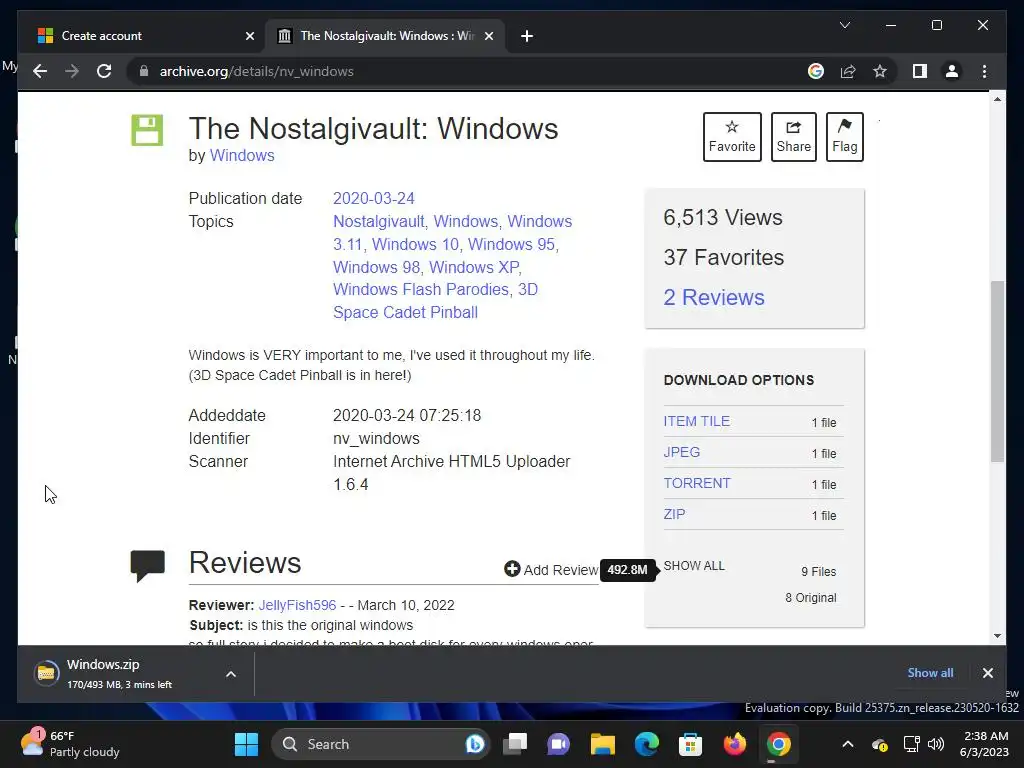This screenshot has width=1024, height=768.
Task: Flag this archive item
Action: click(x=844, y=136)
